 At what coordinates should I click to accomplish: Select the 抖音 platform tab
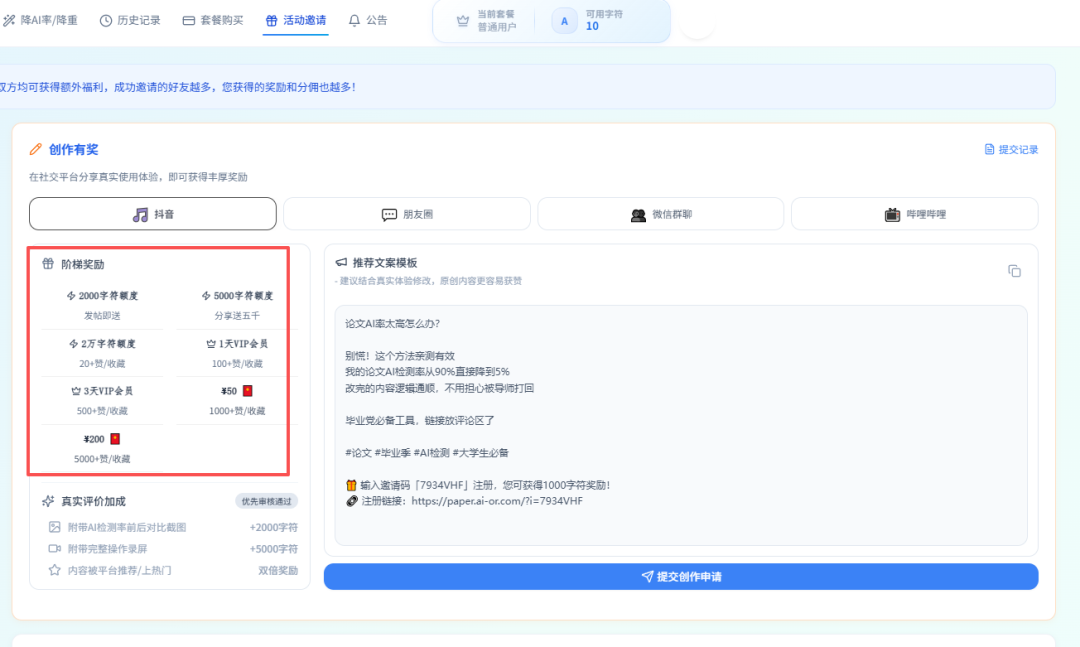coord(153,214)
